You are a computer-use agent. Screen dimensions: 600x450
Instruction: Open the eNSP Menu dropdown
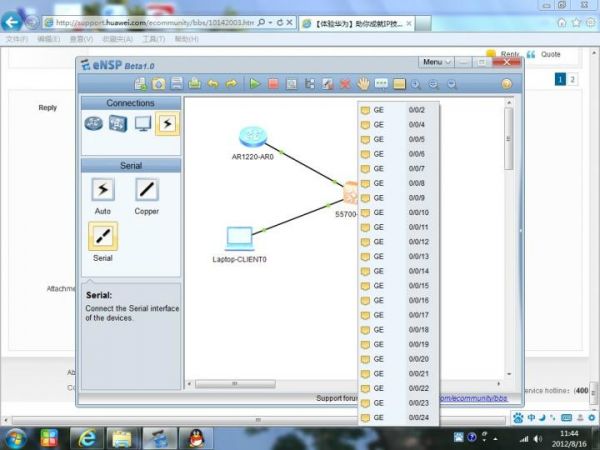click(x=437, y=62)
